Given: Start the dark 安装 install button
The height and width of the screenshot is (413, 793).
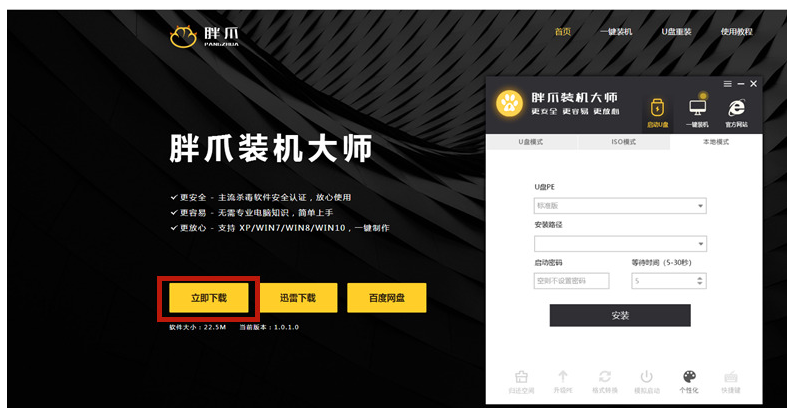Looking at the screenshot, I should tap(620, 315).
